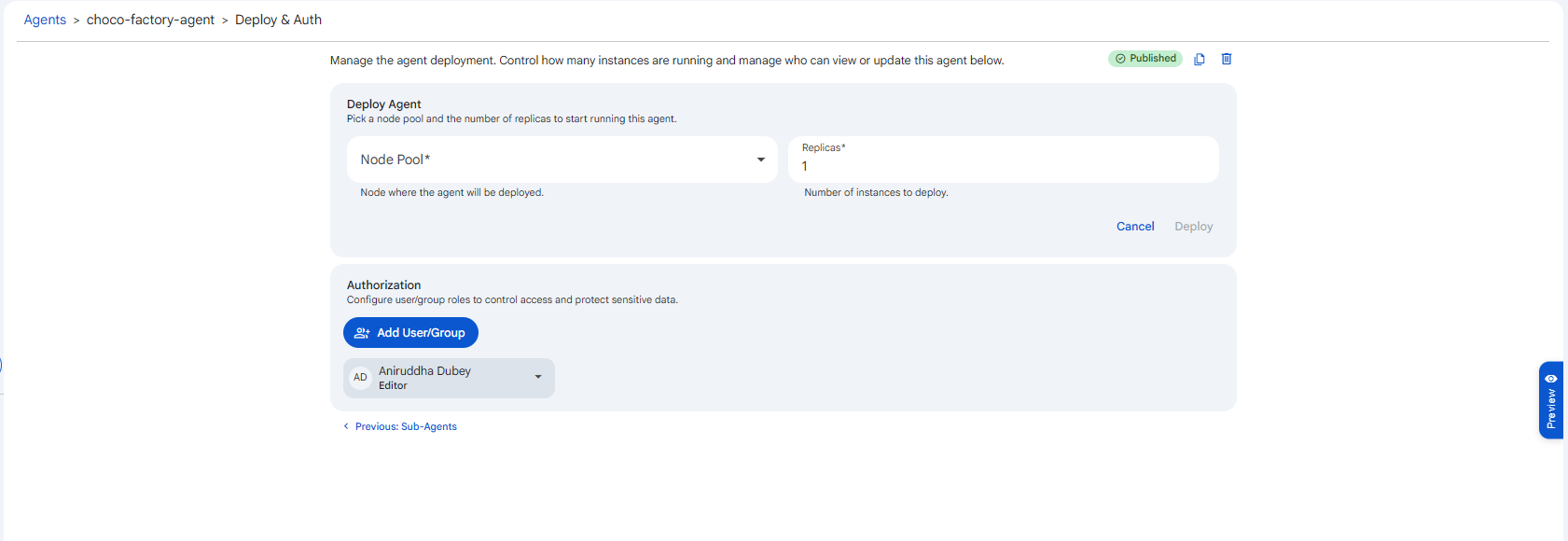Click the AD avatar circle
The height and width of the screenshot is (541, 1568).
tap(360, 378)
